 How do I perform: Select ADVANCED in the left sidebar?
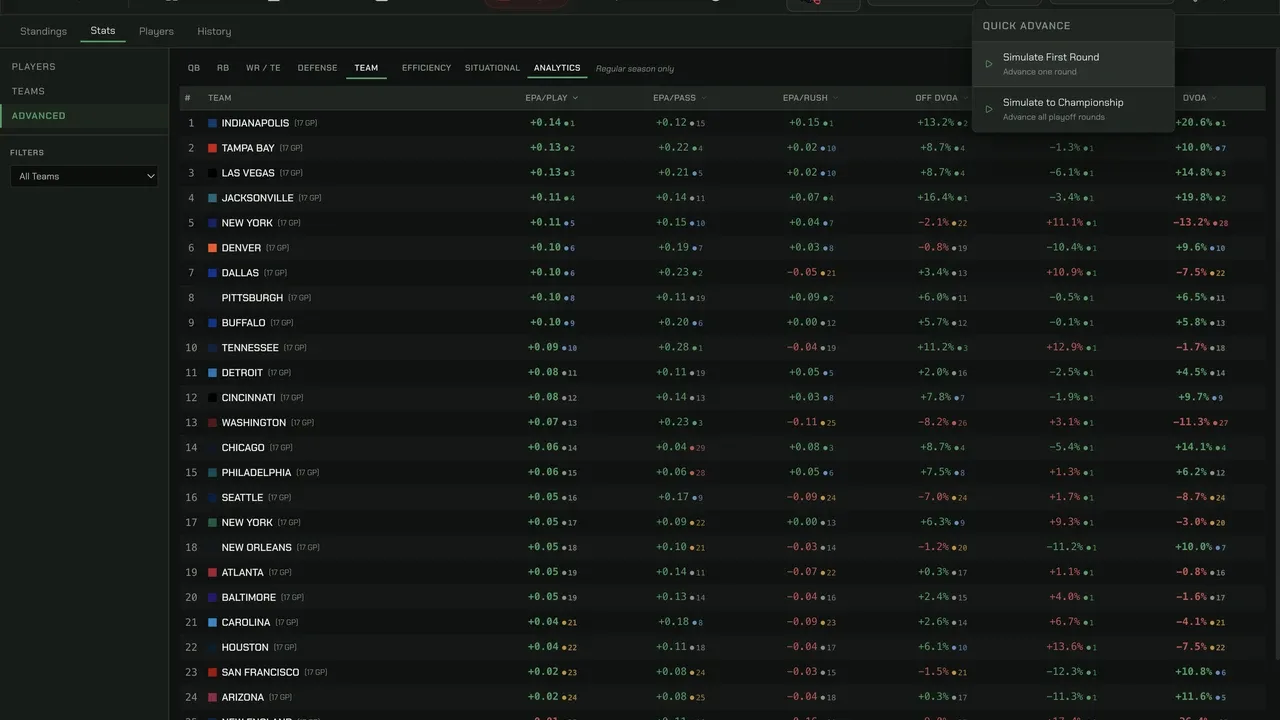(x=84, y=116)
